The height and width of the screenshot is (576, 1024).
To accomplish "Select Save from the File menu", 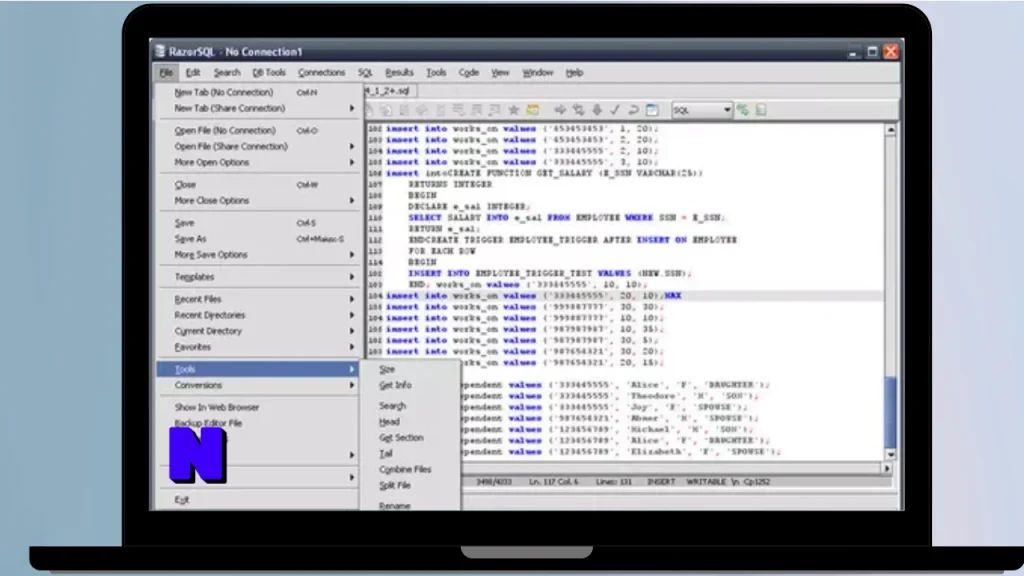I will [x=258, y=223].
